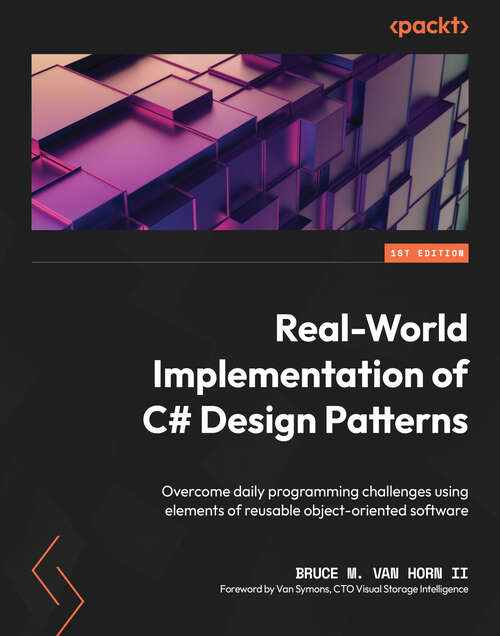Click "Overcome daily programming challenges using" subtitle line
This screenshot has height=636, width=500.
coord(315,492)
